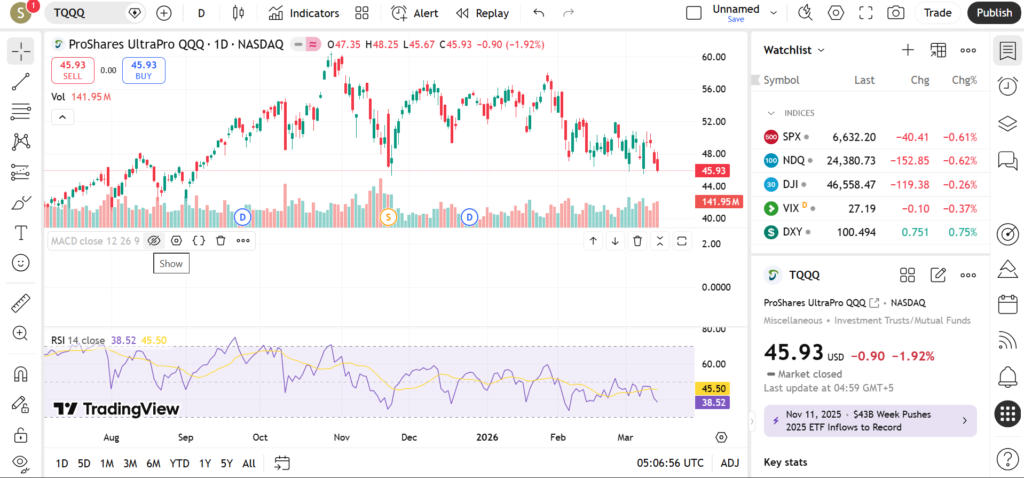1024x478 pixels.
Task: Open the Indicators menu
Action: pyautogui.click(x=304, y=13)
